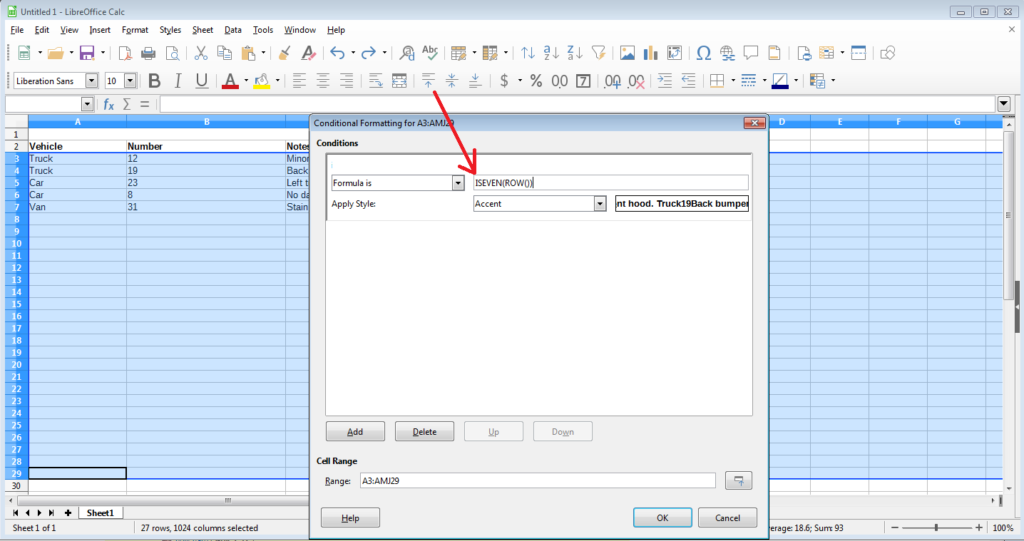Viewport: 1024px width, 541px height.
Task: Click the Add condition button
Action: [355, 432]
